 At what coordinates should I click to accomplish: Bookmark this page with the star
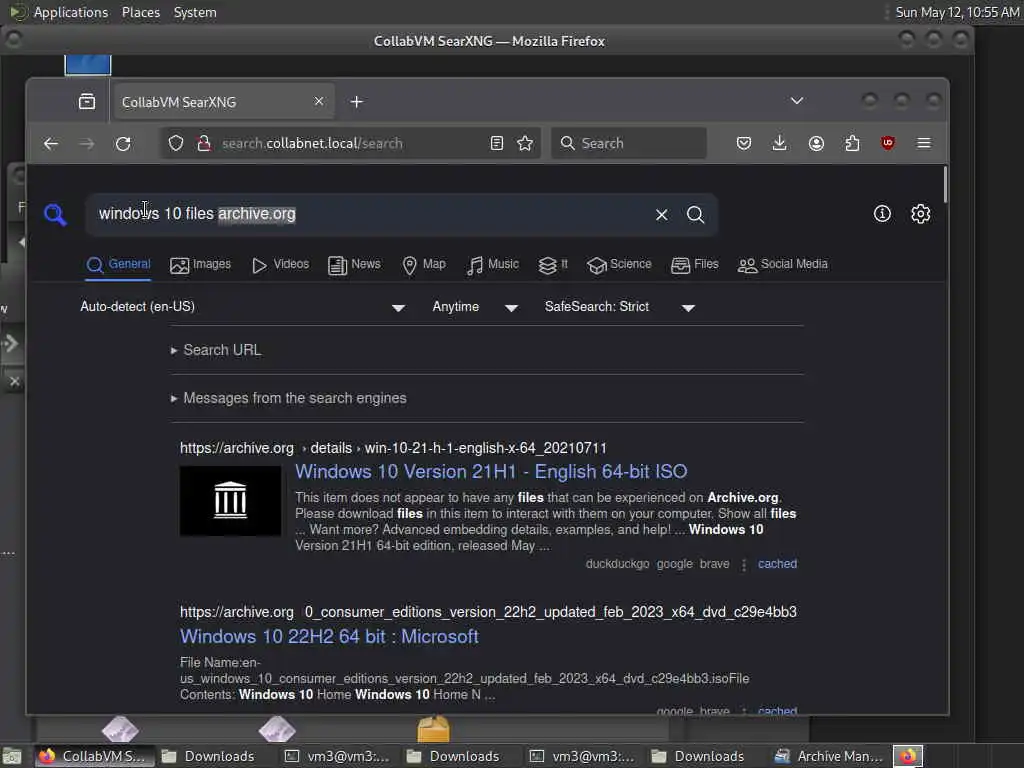[525, 143]
